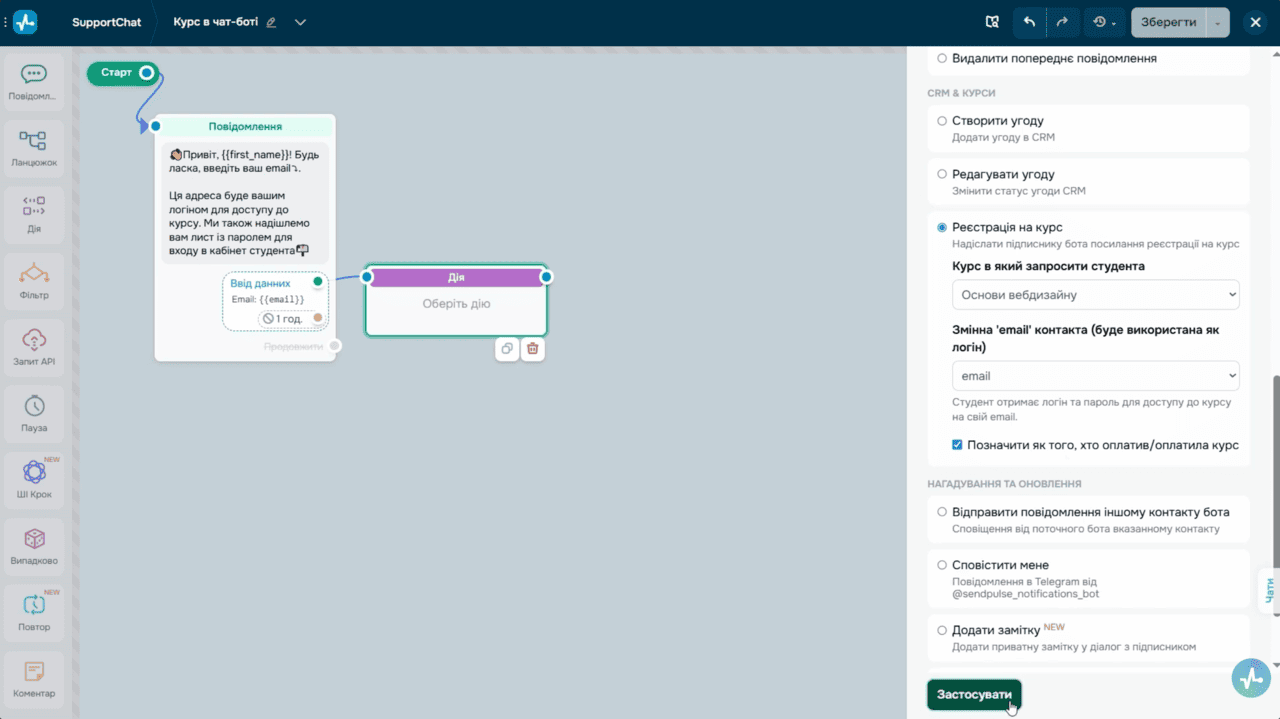Click output connector of the Дія block

pos(547,277)
